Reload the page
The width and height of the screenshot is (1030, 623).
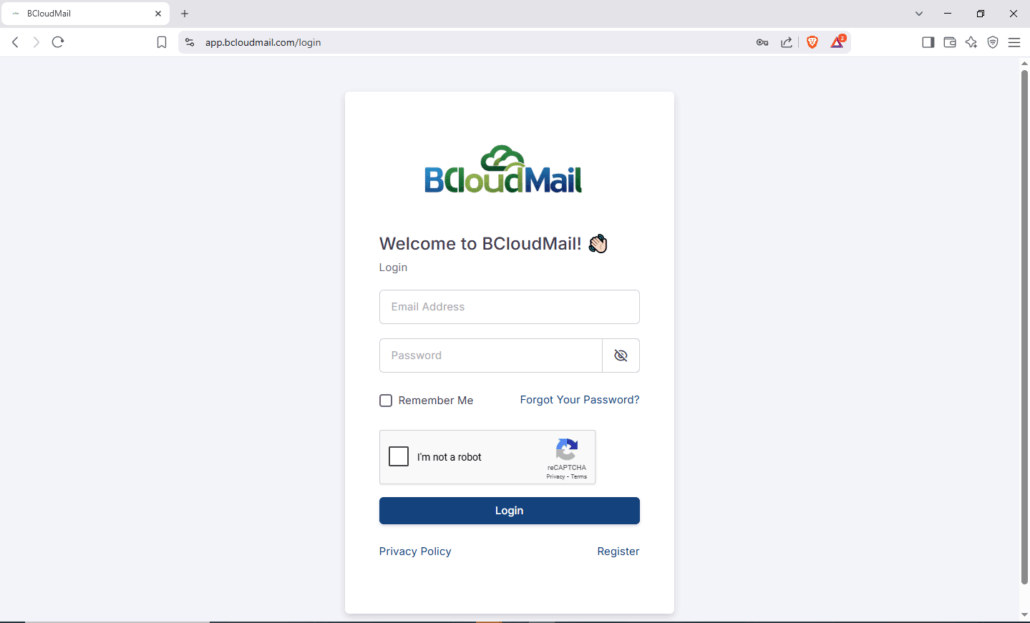click(x=58, y=42)
